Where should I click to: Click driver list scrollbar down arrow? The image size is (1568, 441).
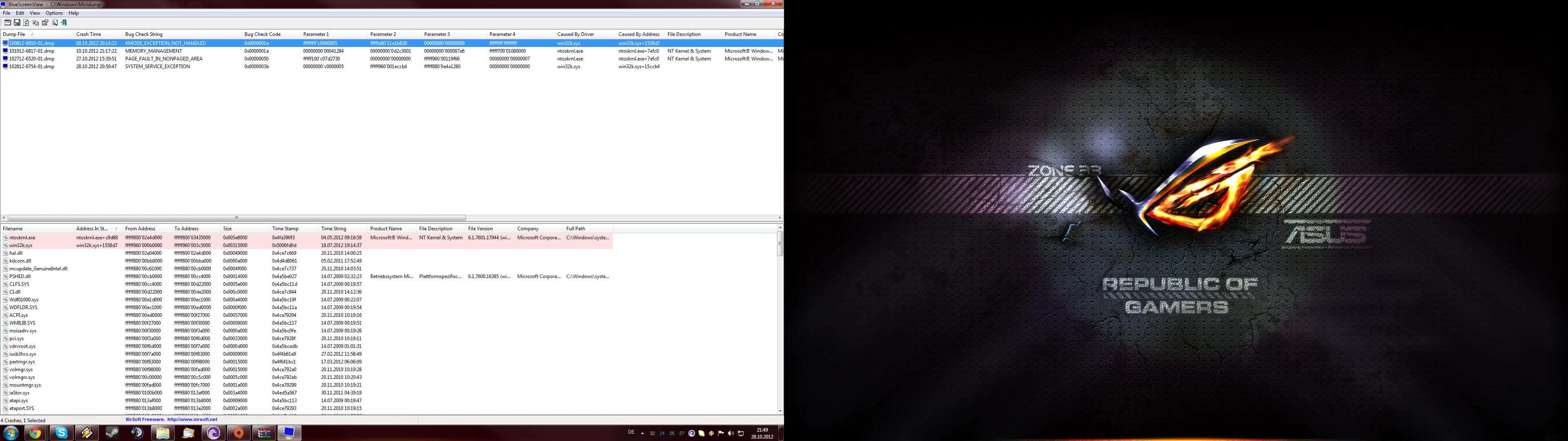[x=780, y=411]
